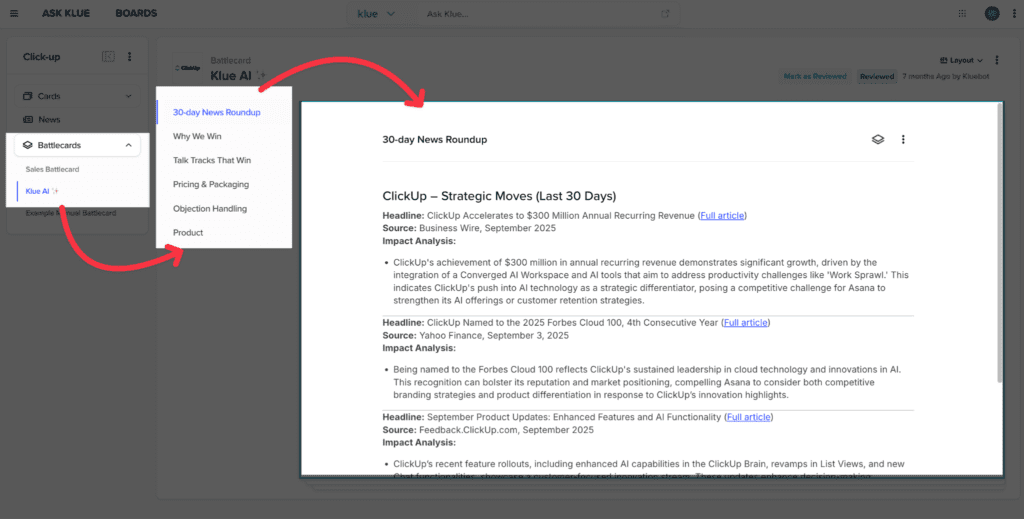Screen dimensions: 1024x519
Task: Open the Sales Battlecard item
Action: coord(52,169)
